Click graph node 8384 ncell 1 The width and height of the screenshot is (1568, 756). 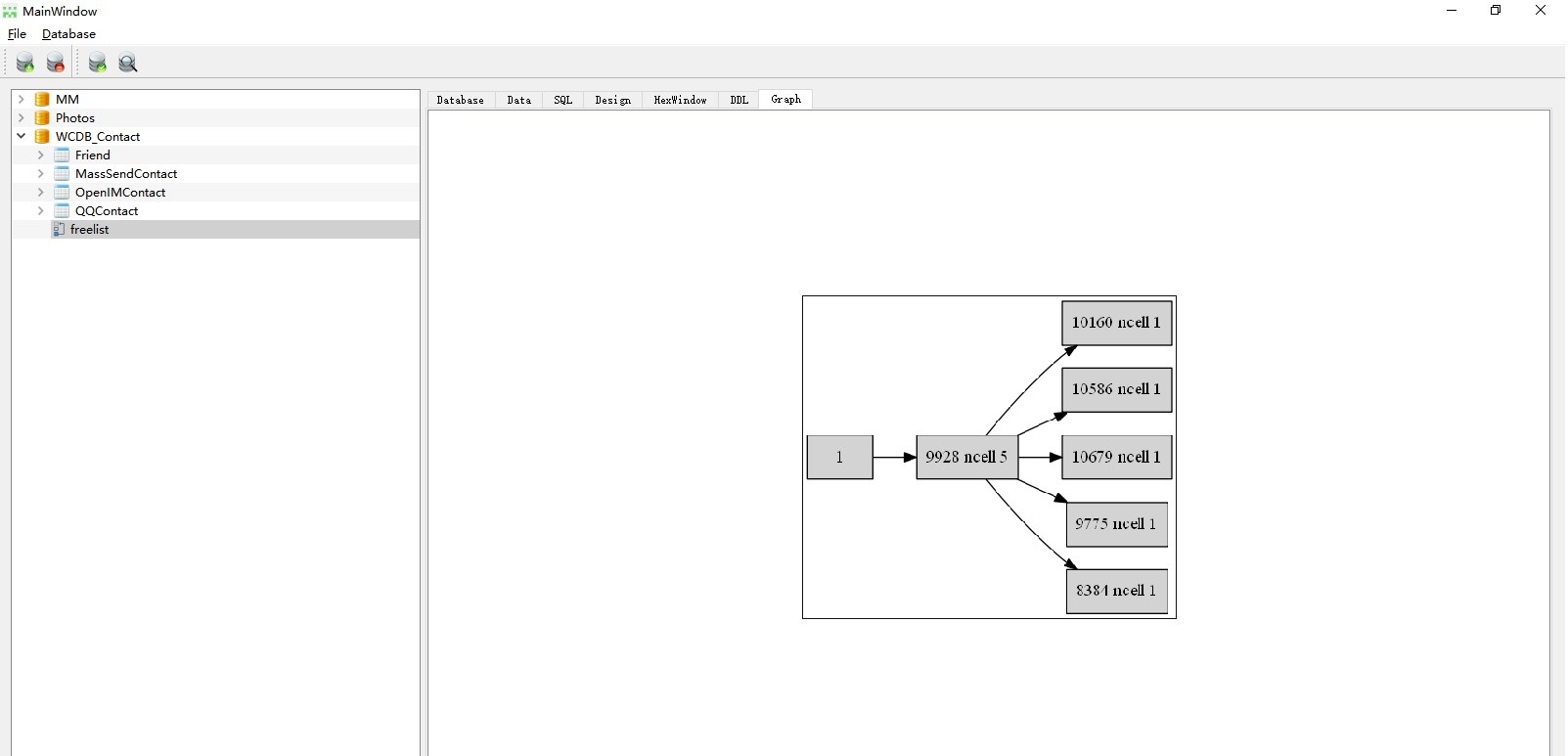click(x=1116, y=591)
